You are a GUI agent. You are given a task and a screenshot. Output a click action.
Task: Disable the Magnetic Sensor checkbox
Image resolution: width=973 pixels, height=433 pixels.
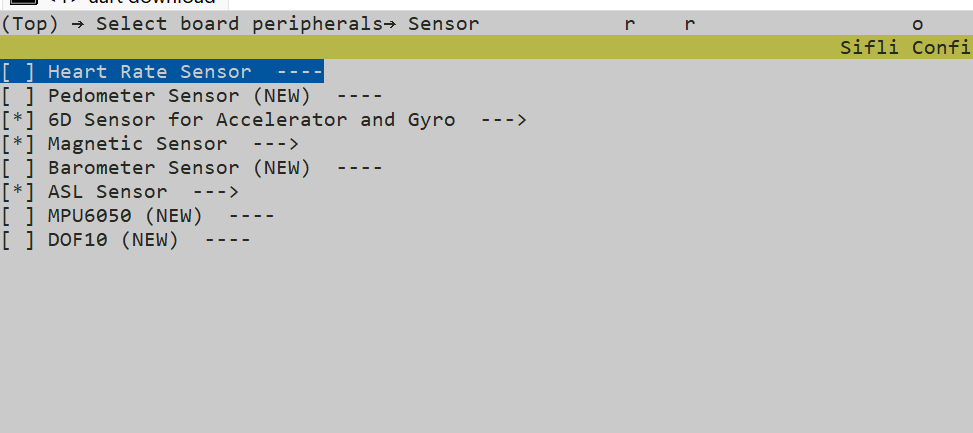(x=17, y=144)
